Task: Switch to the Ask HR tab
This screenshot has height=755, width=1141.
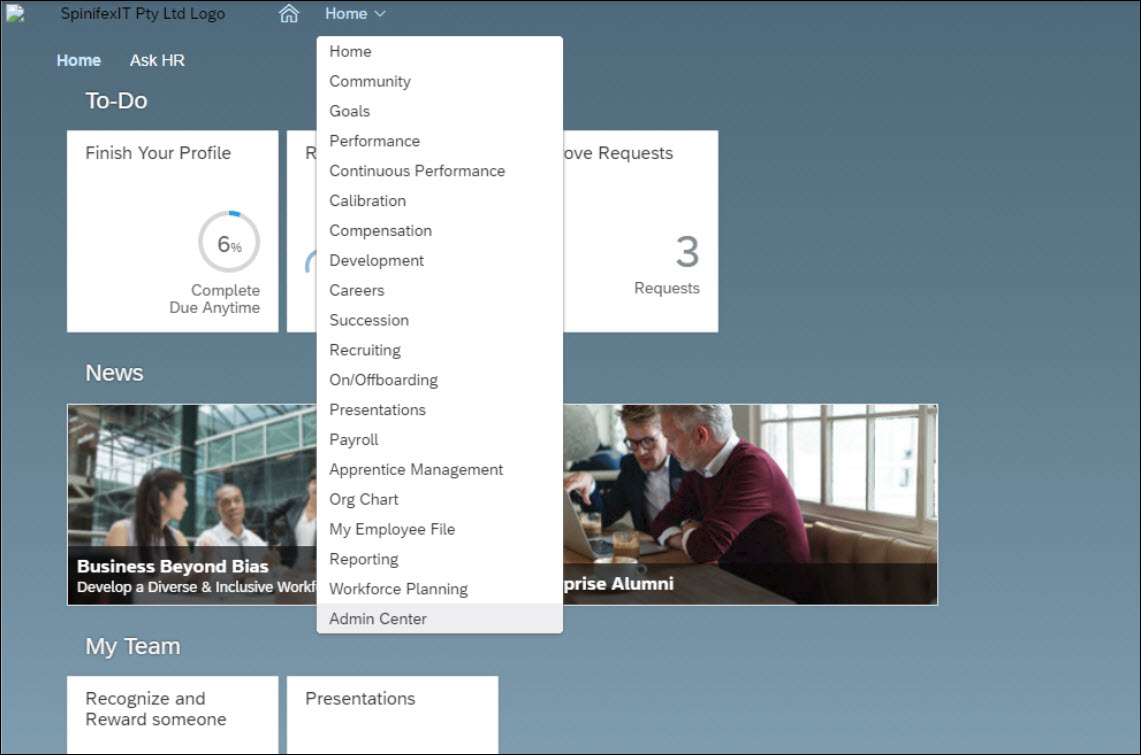Action: (157, 60)
